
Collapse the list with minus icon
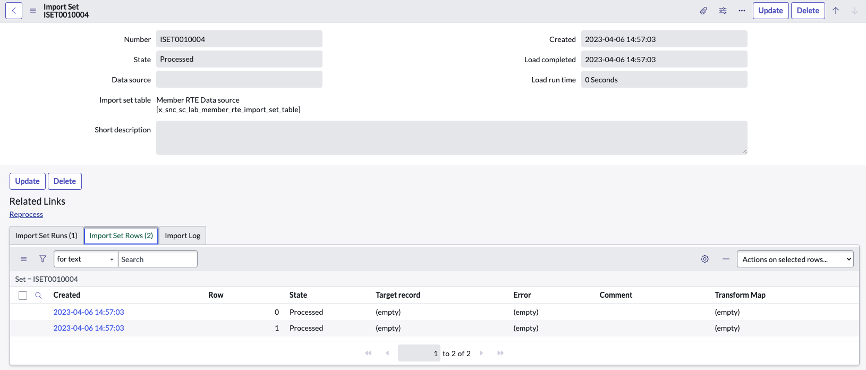[x=726, y=259]
